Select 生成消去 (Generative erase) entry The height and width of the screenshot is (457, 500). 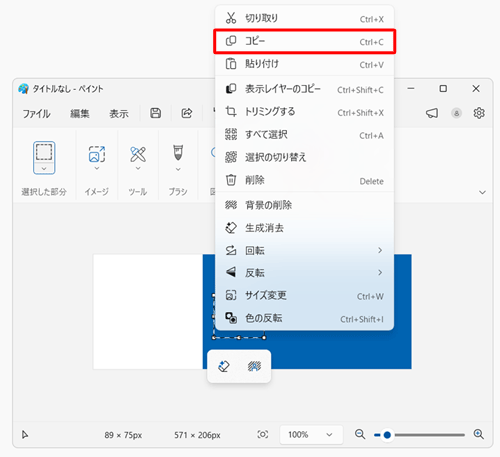(304, 228)
